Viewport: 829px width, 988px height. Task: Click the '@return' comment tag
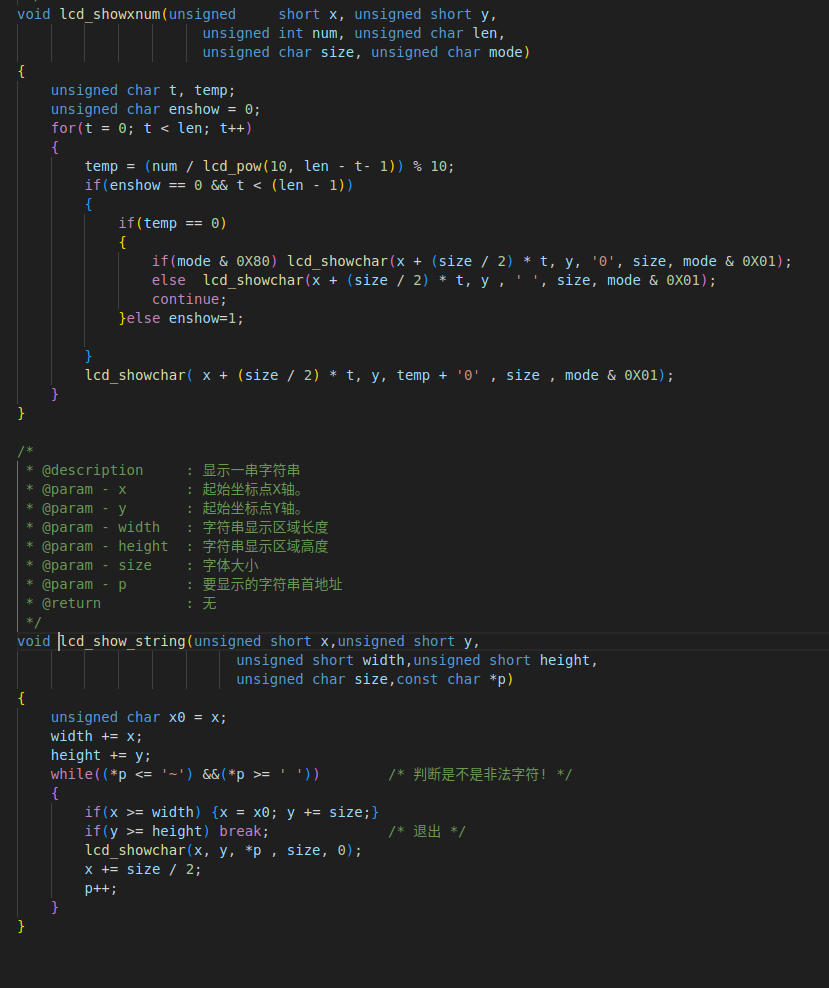click(x=71, y=603)
